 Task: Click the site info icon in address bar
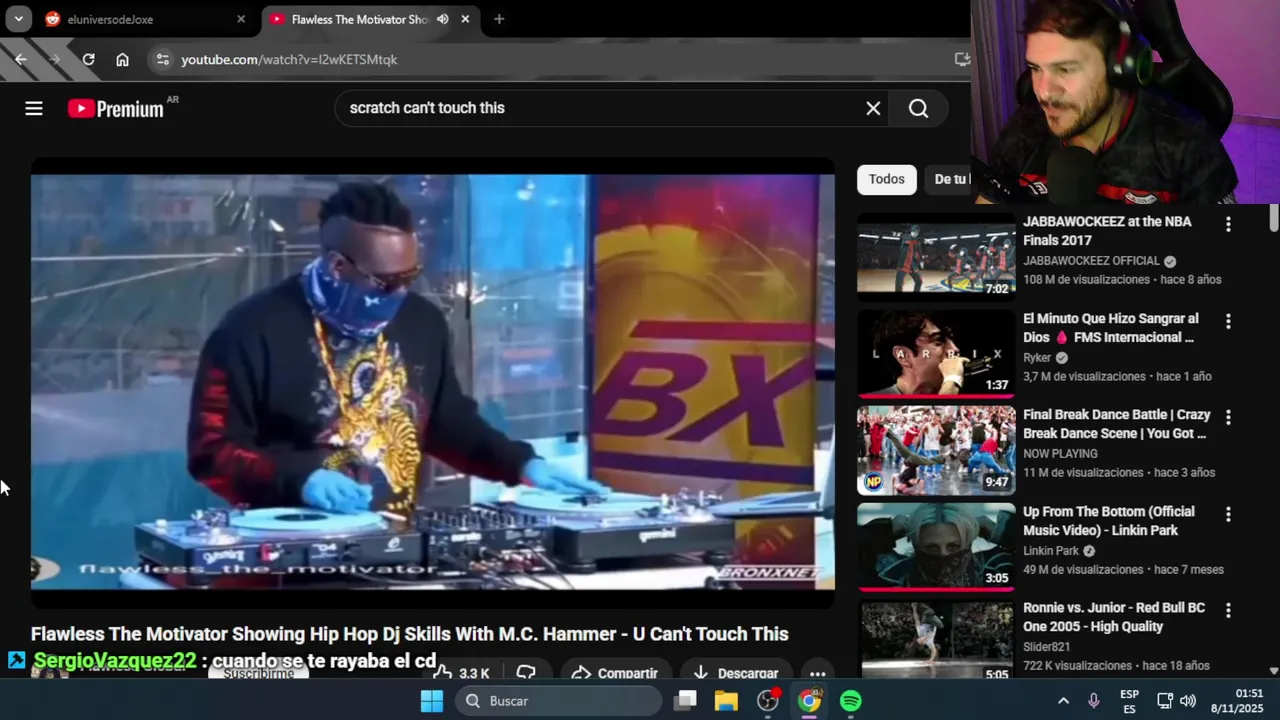click(163, 59)
